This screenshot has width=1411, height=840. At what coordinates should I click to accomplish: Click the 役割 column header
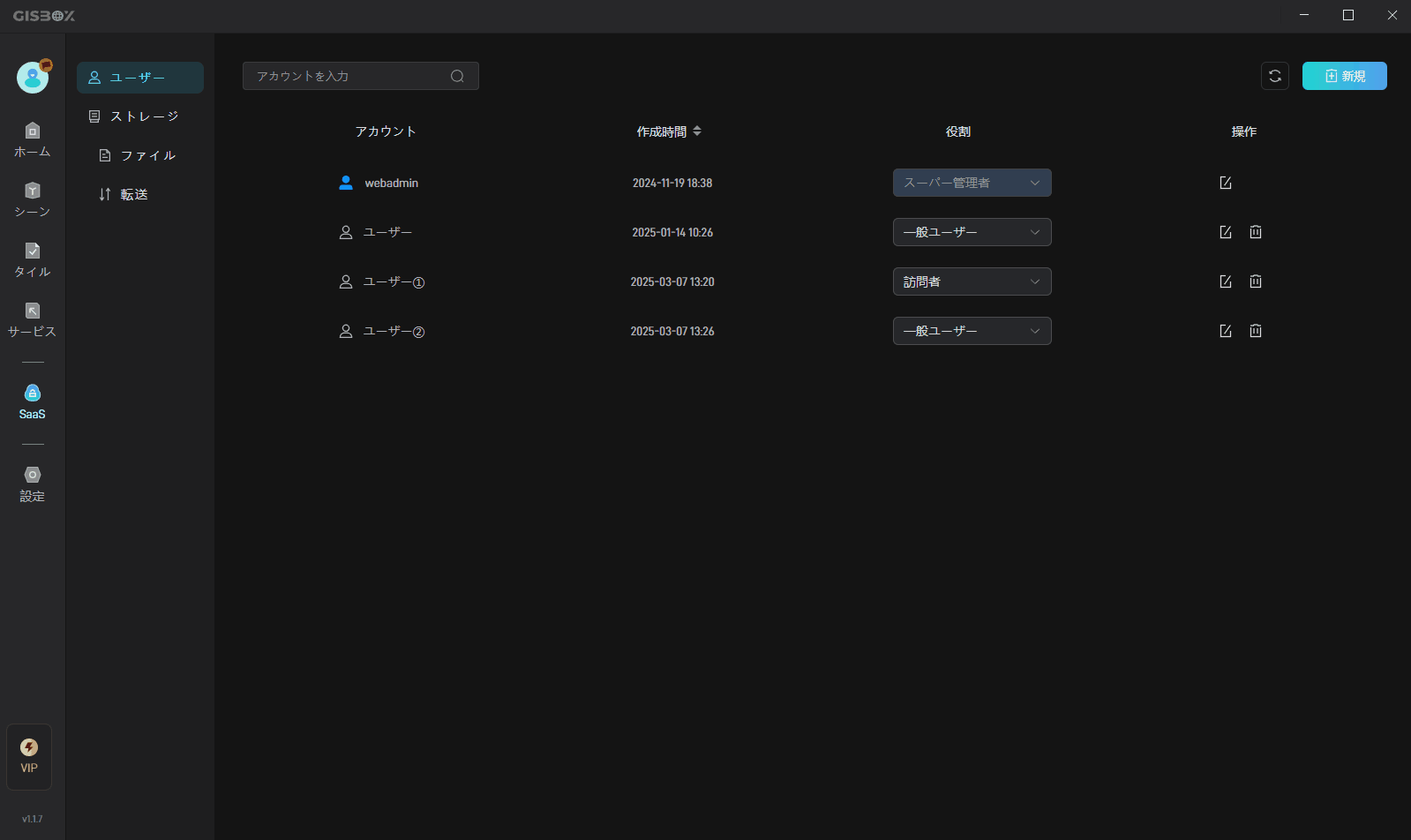958,131
